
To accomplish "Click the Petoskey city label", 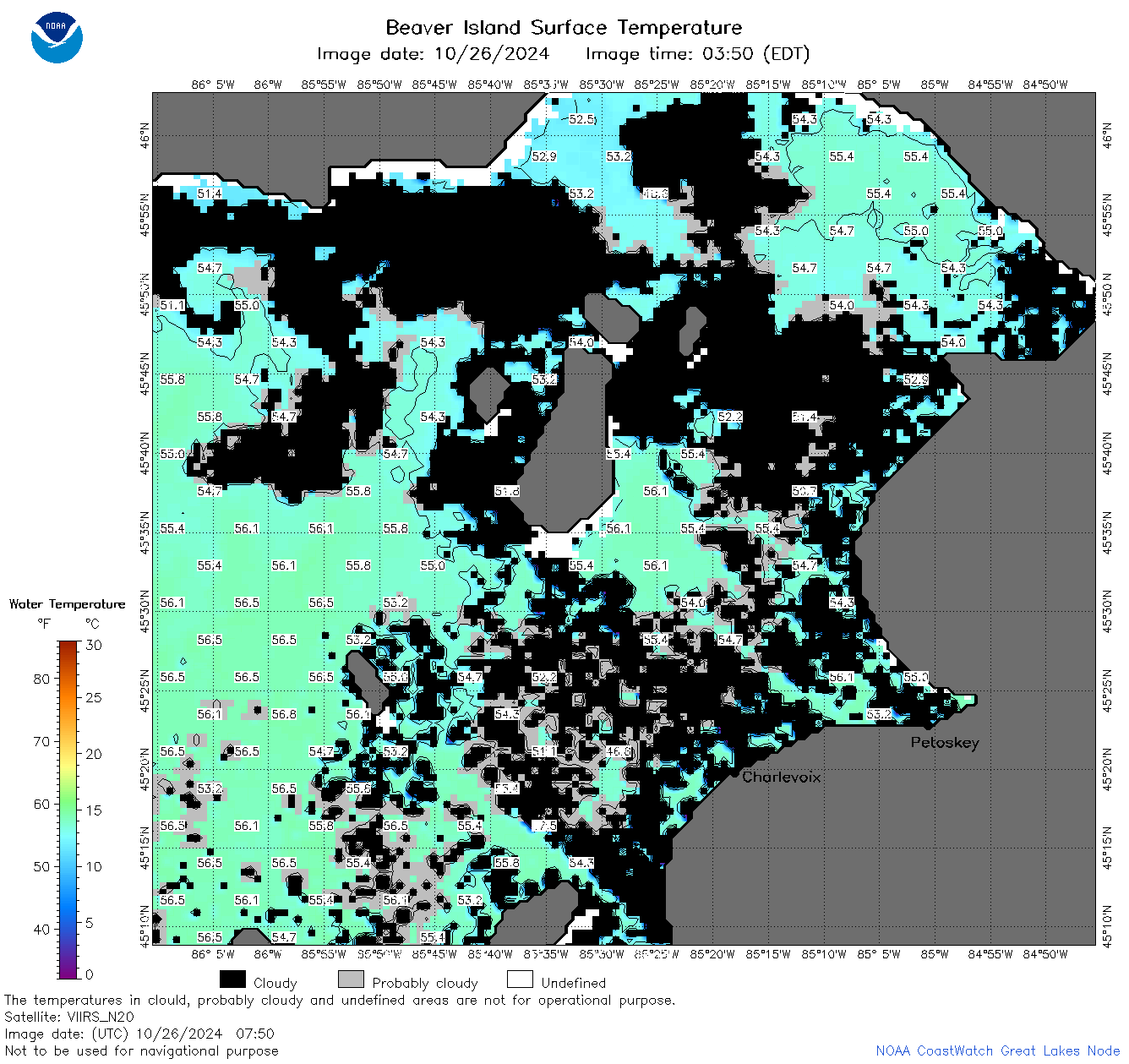I will (x=945, y=743).
